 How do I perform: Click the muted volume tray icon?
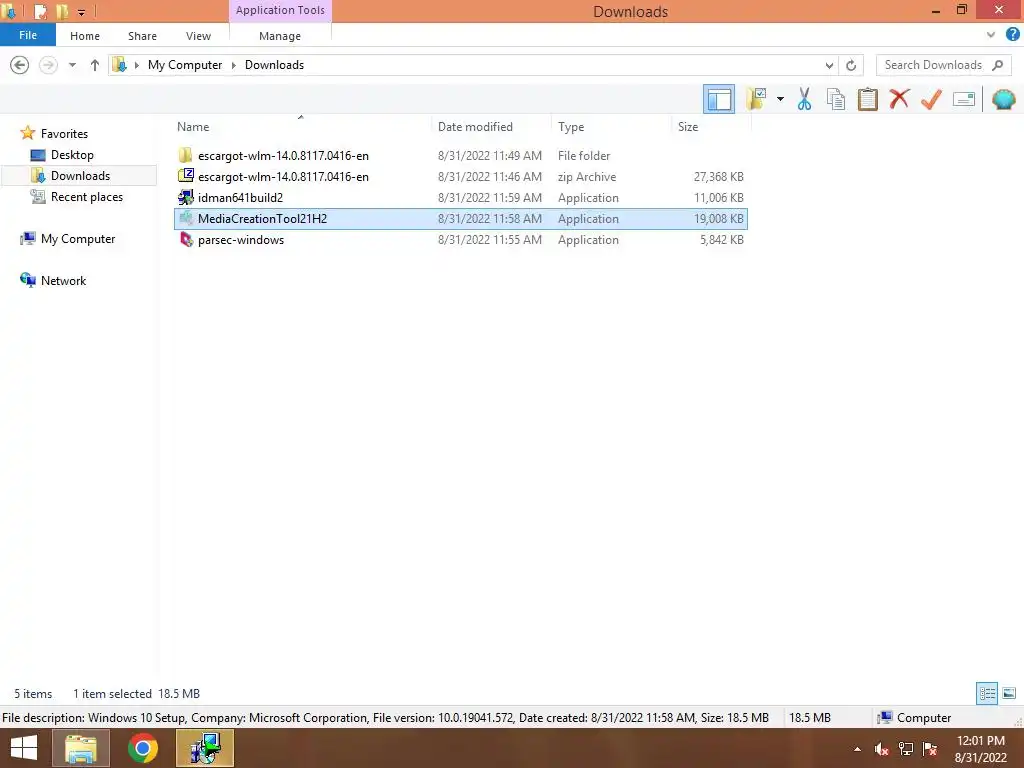coord(882,749)
